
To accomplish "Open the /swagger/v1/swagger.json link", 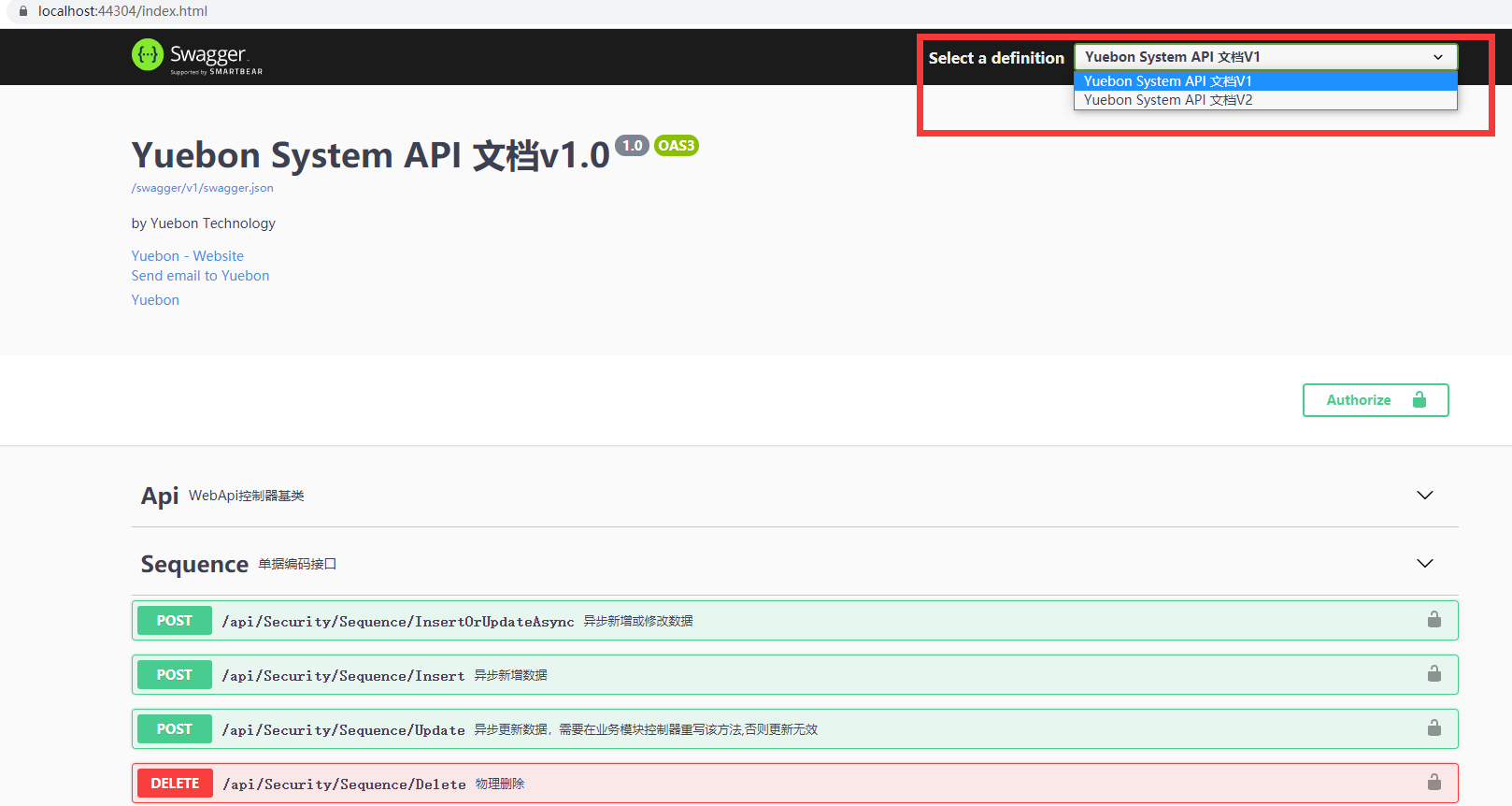I will coord(203,188).
